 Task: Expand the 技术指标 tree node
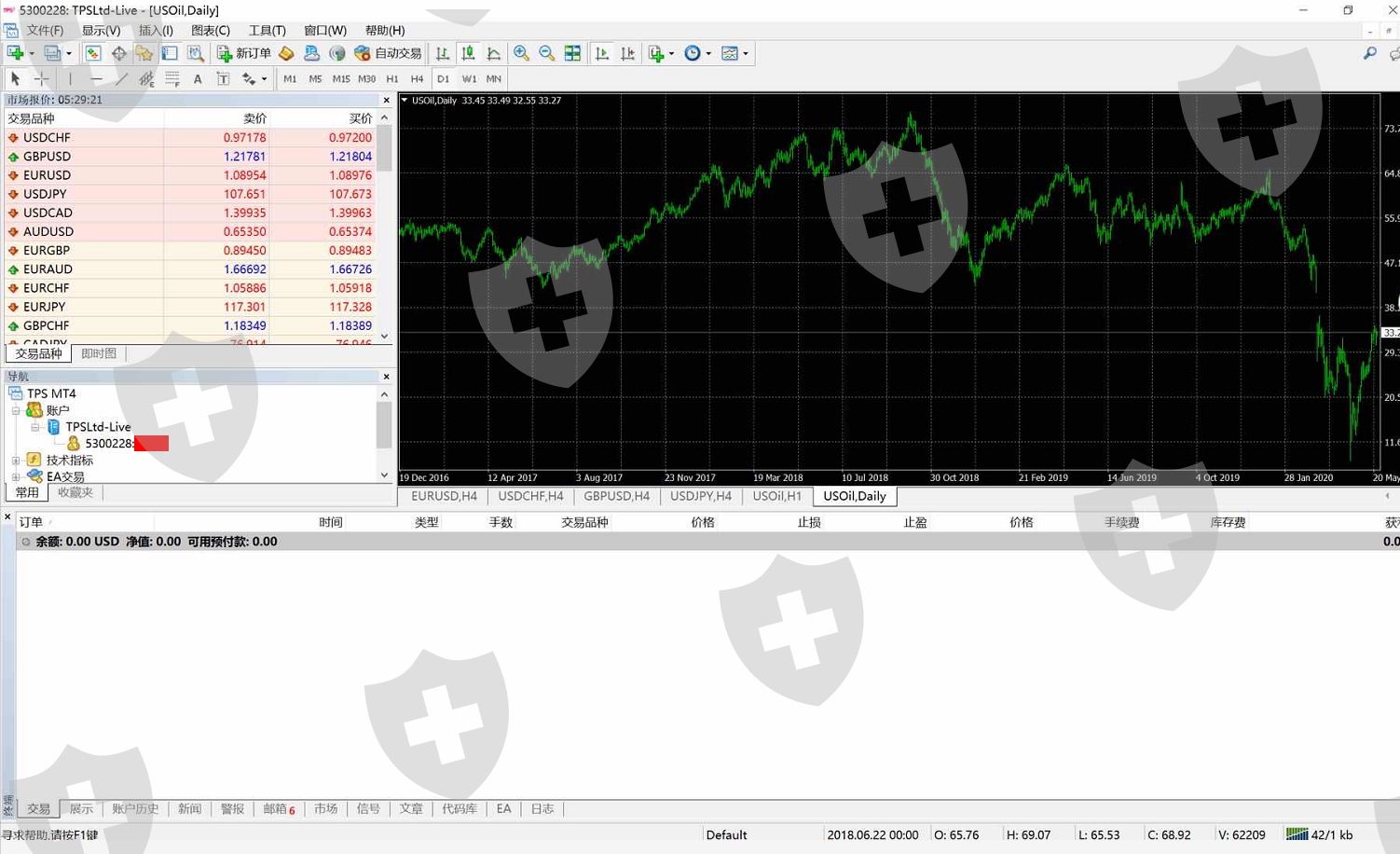click(16, 460)
